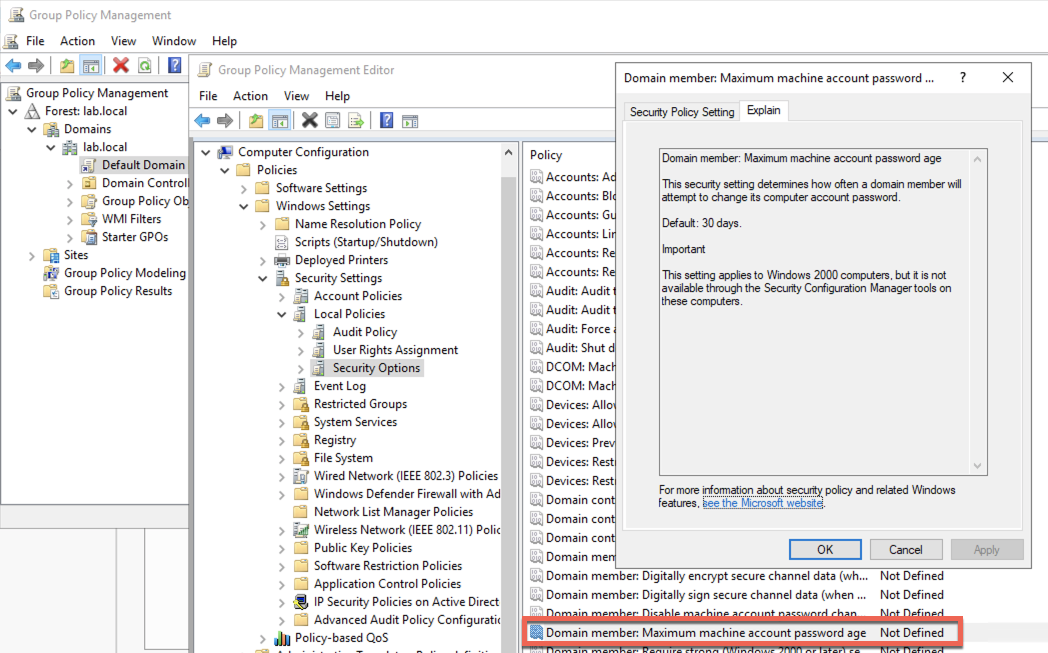Select Default Domain policy tree item

(134, 165)
